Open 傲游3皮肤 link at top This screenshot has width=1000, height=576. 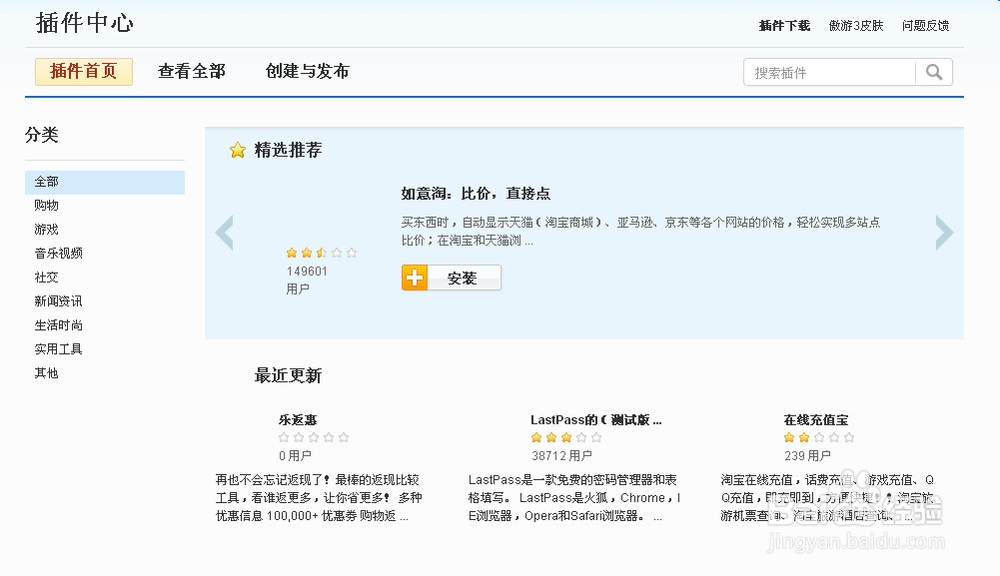(x=856, y=26)
